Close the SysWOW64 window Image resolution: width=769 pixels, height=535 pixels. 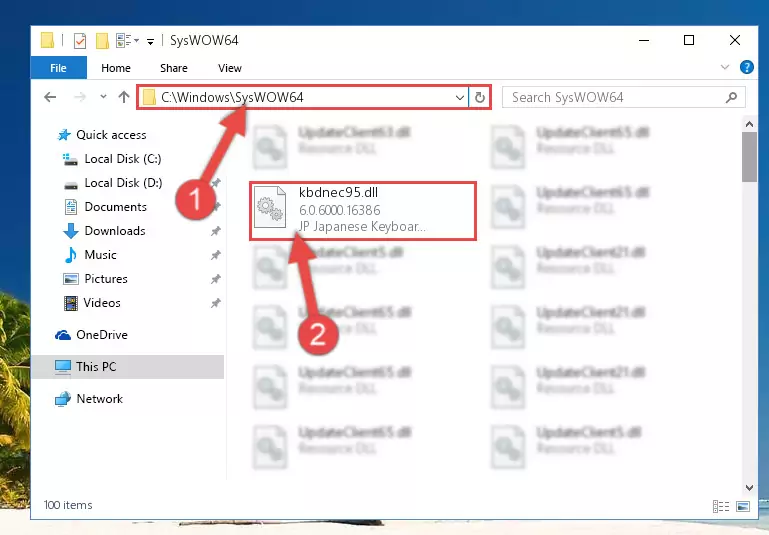[734, 40]
